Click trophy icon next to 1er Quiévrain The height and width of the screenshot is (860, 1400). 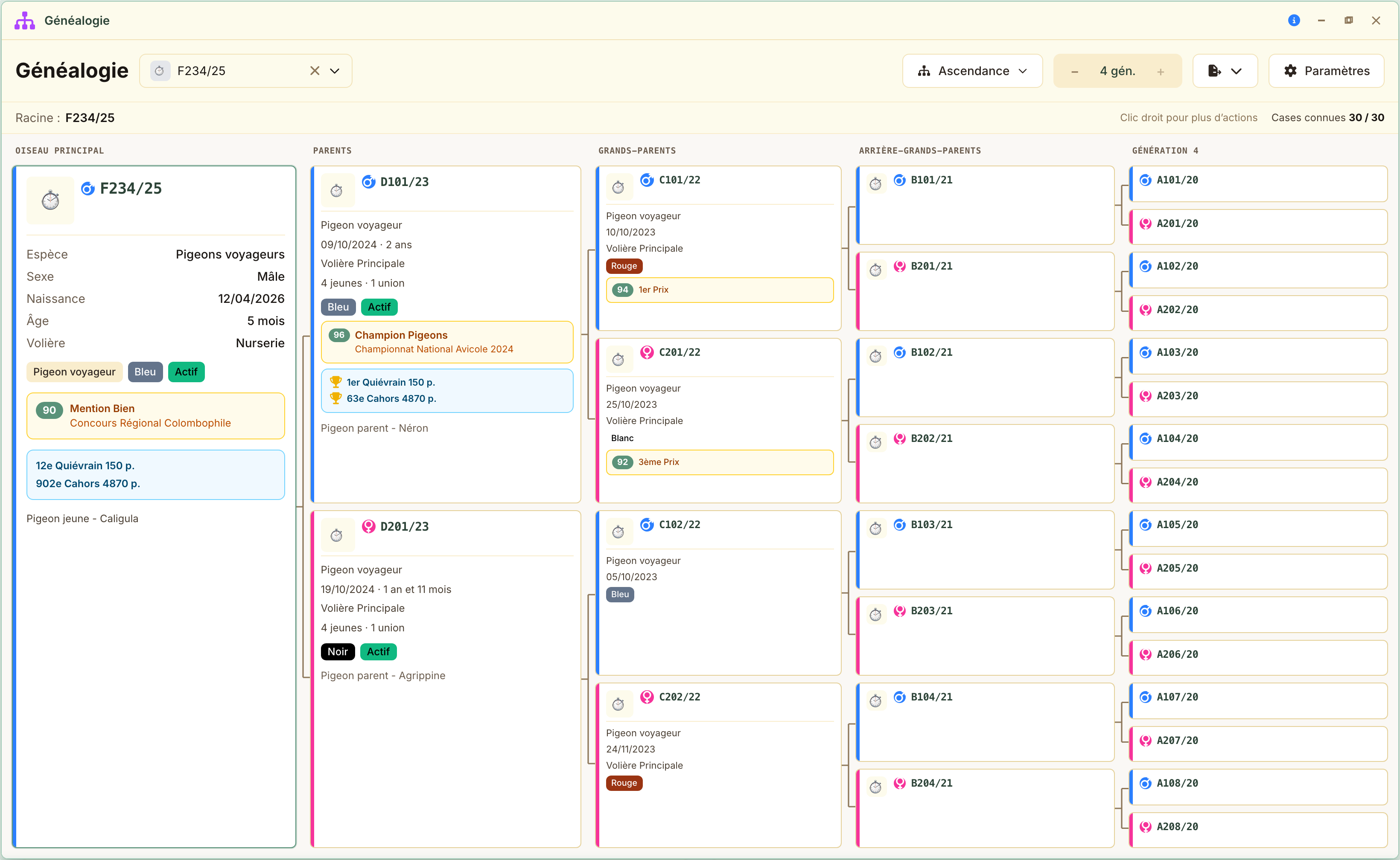point(336,382)
